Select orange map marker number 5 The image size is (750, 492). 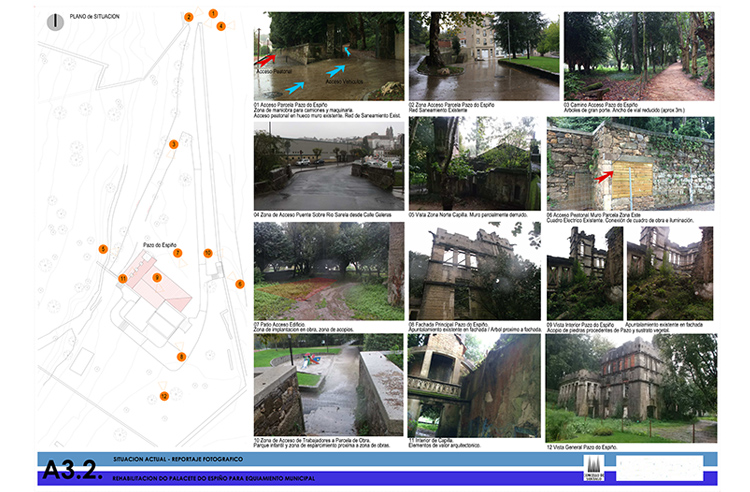(103, 248)
